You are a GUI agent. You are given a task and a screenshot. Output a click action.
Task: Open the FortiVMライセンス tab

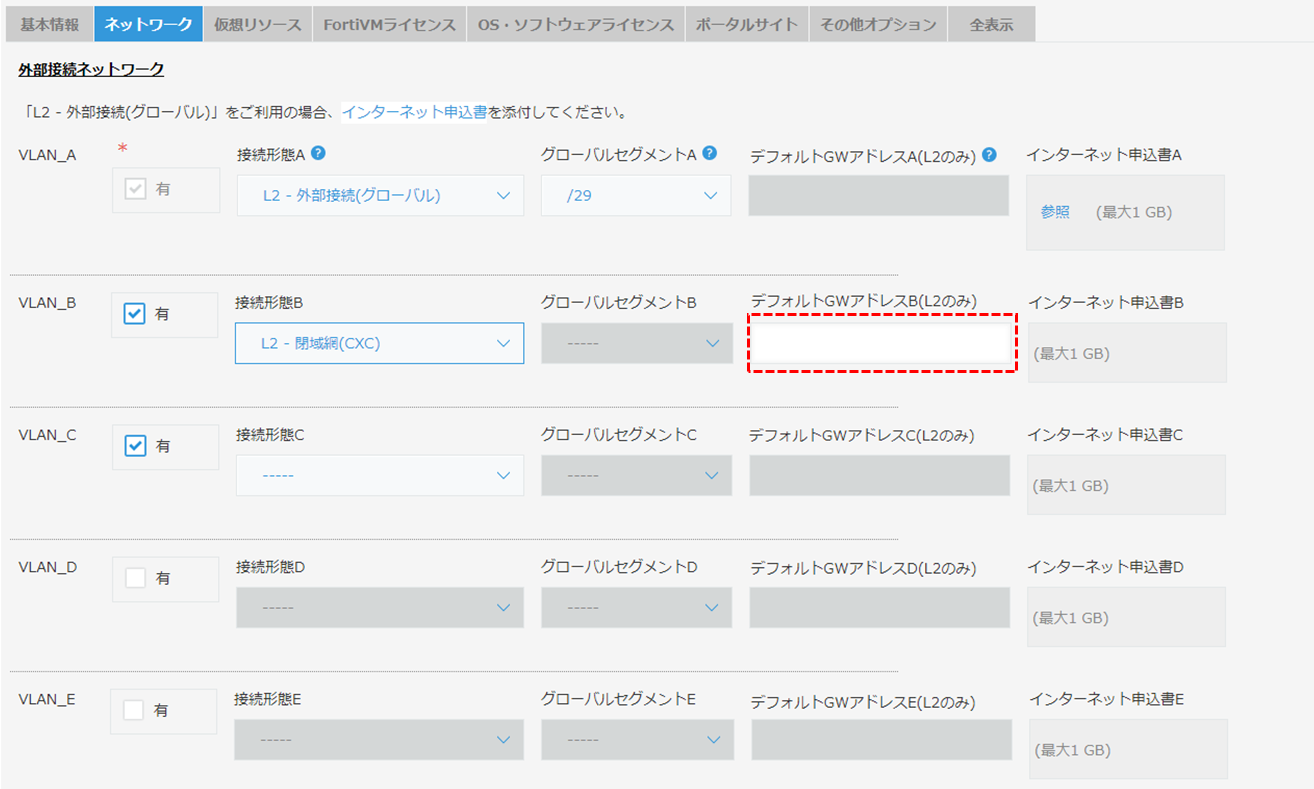[389, 25]
